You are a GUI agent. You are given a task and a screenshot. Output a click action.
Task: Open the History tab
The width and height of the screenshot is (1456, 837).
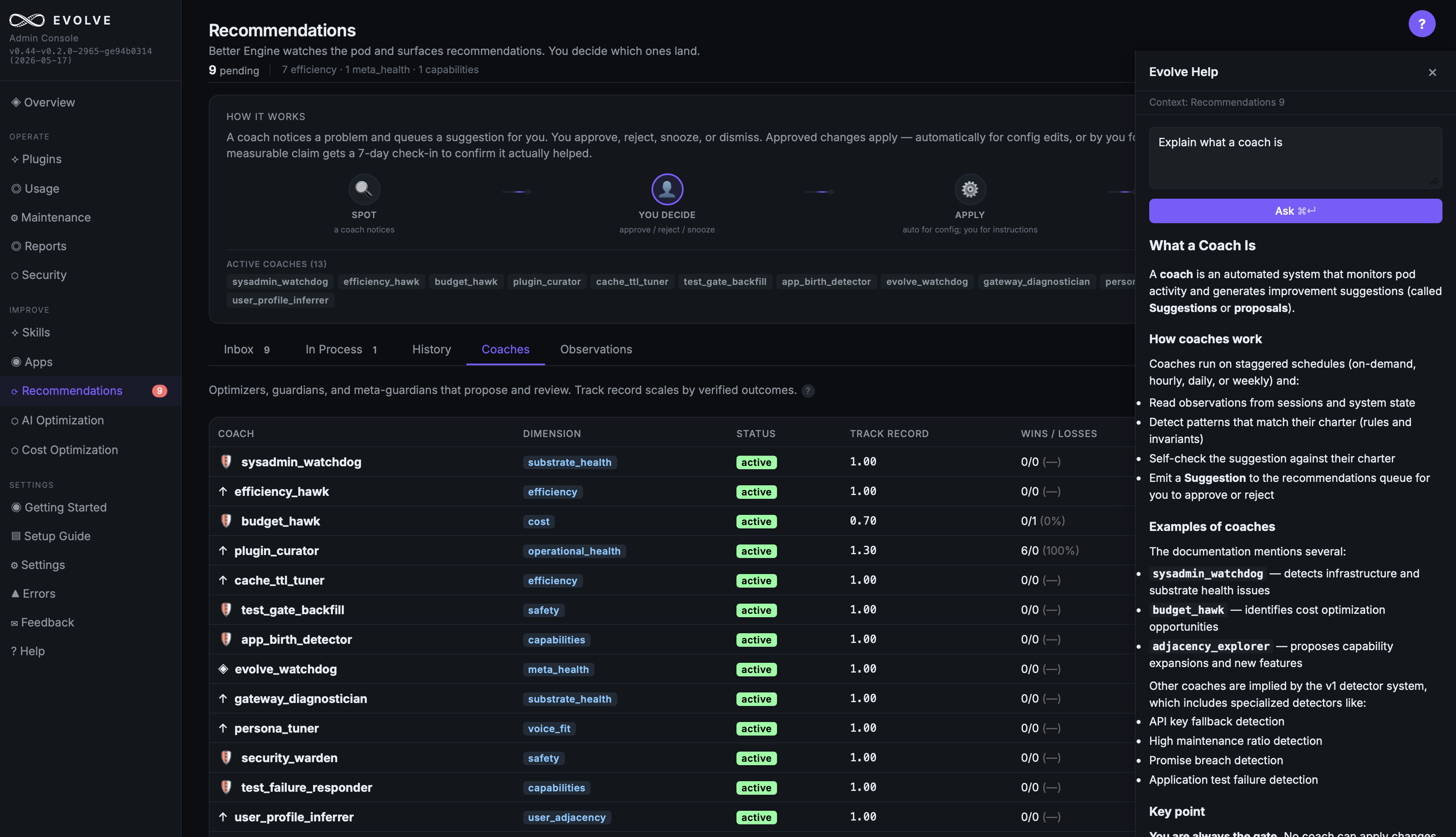431,350
